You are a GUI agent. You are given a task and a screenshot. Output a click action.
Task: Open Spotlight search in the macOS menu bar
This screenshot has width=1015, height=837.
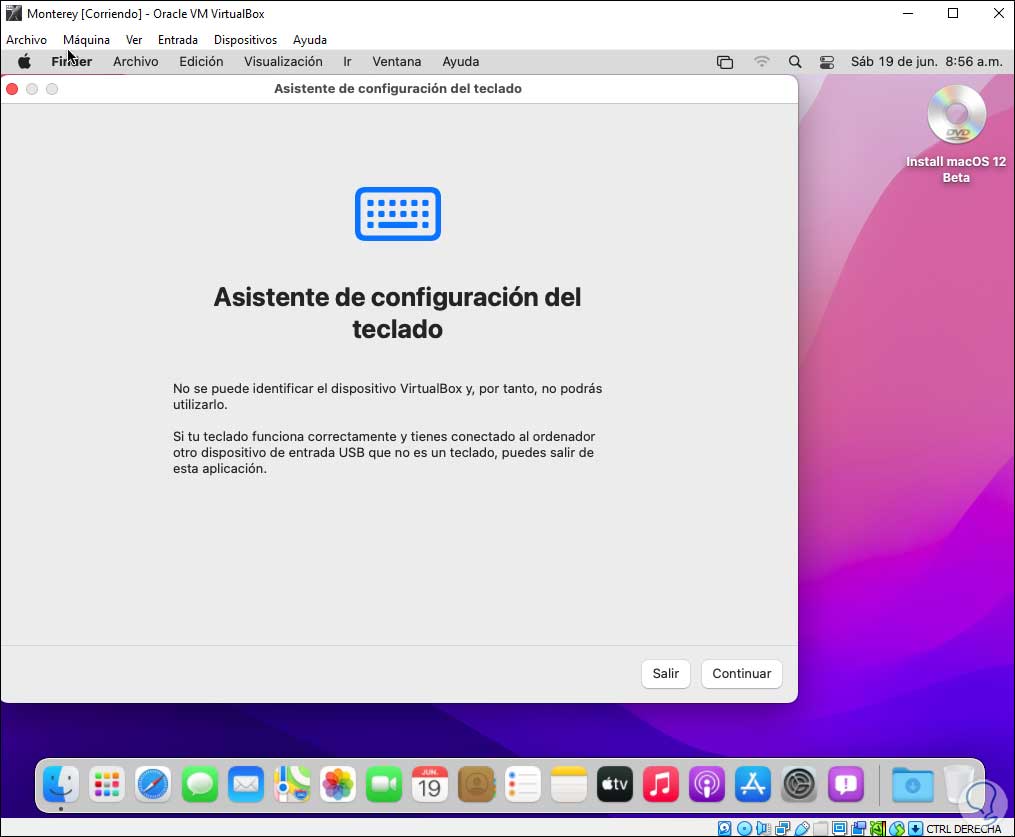[795, 61]
